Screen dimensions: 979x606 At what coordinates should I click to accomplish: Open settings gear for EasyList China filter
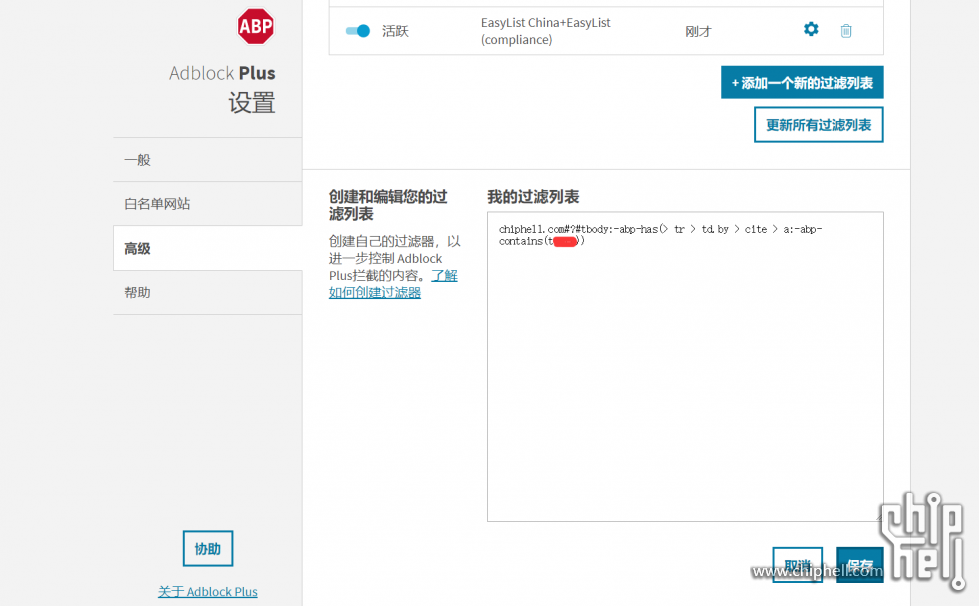(810, 29)
